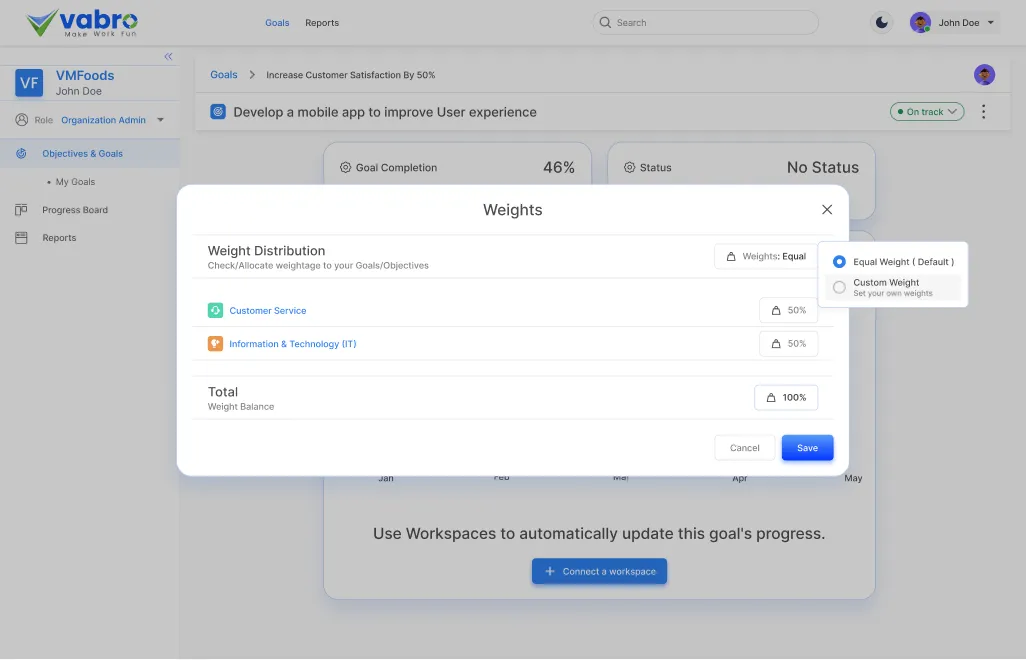Close the Weights dialog

click(827, 210)
